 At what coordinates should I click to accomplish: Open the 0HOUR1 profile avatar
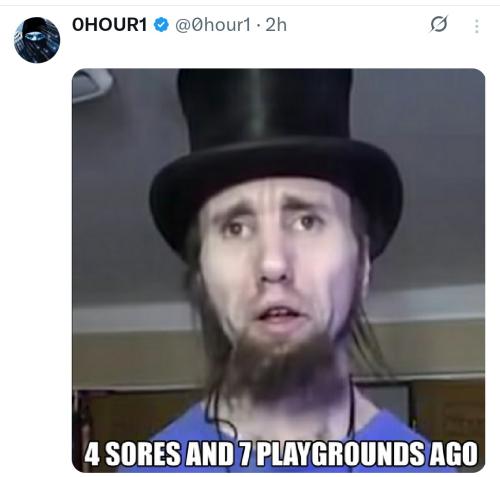pyautogui.click(x=37, y=40)
